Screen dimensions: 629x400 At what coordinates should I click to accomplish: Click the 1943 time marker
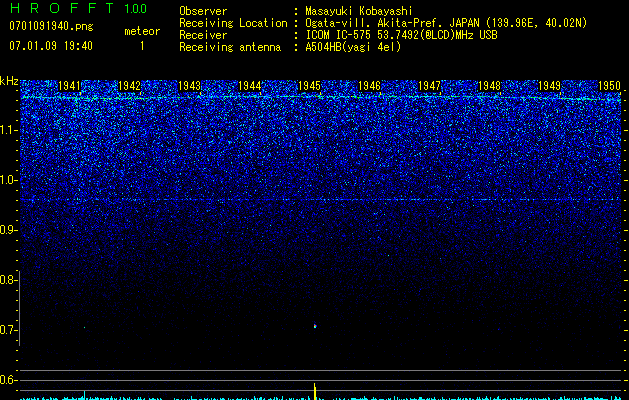tap(189, 86)
